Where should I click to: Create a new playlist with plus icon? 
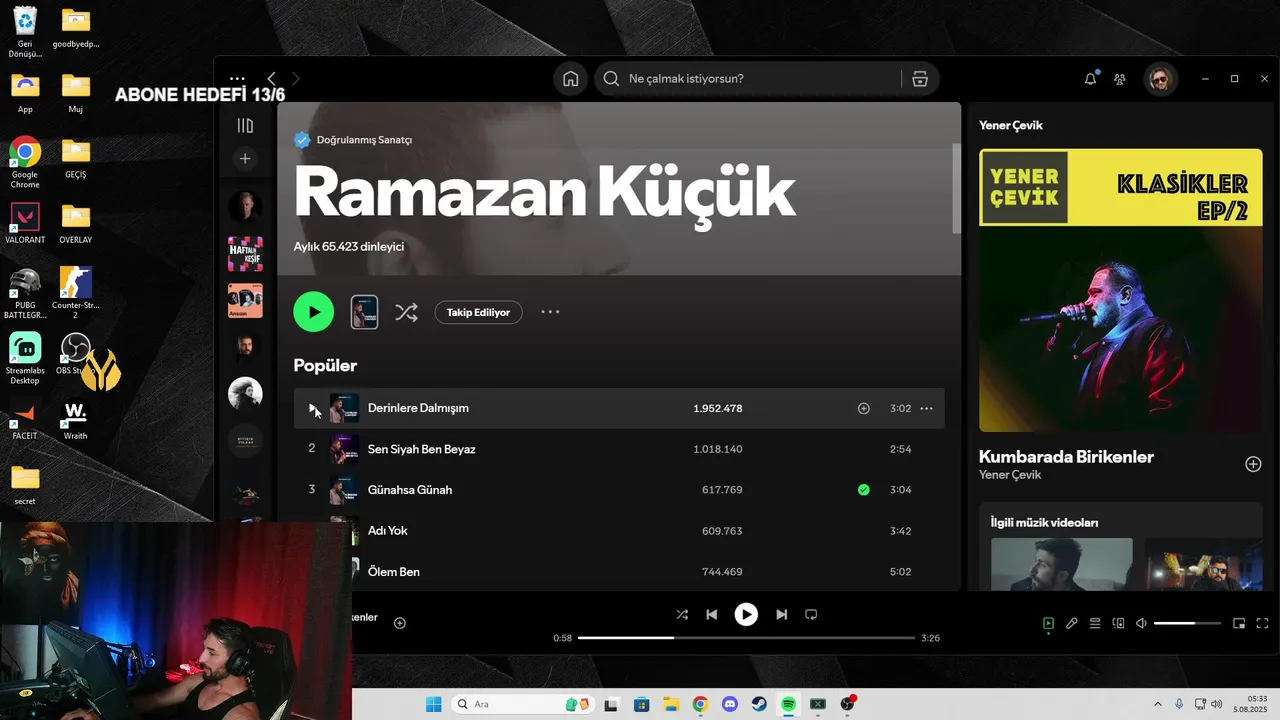point(245,158)
